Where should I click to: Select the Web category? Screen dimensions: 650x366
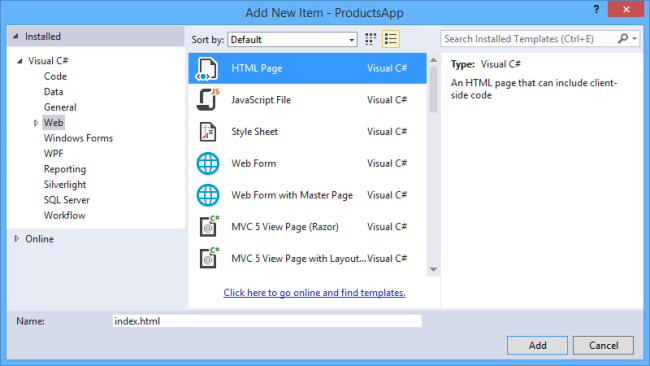(x=53, y=123)
